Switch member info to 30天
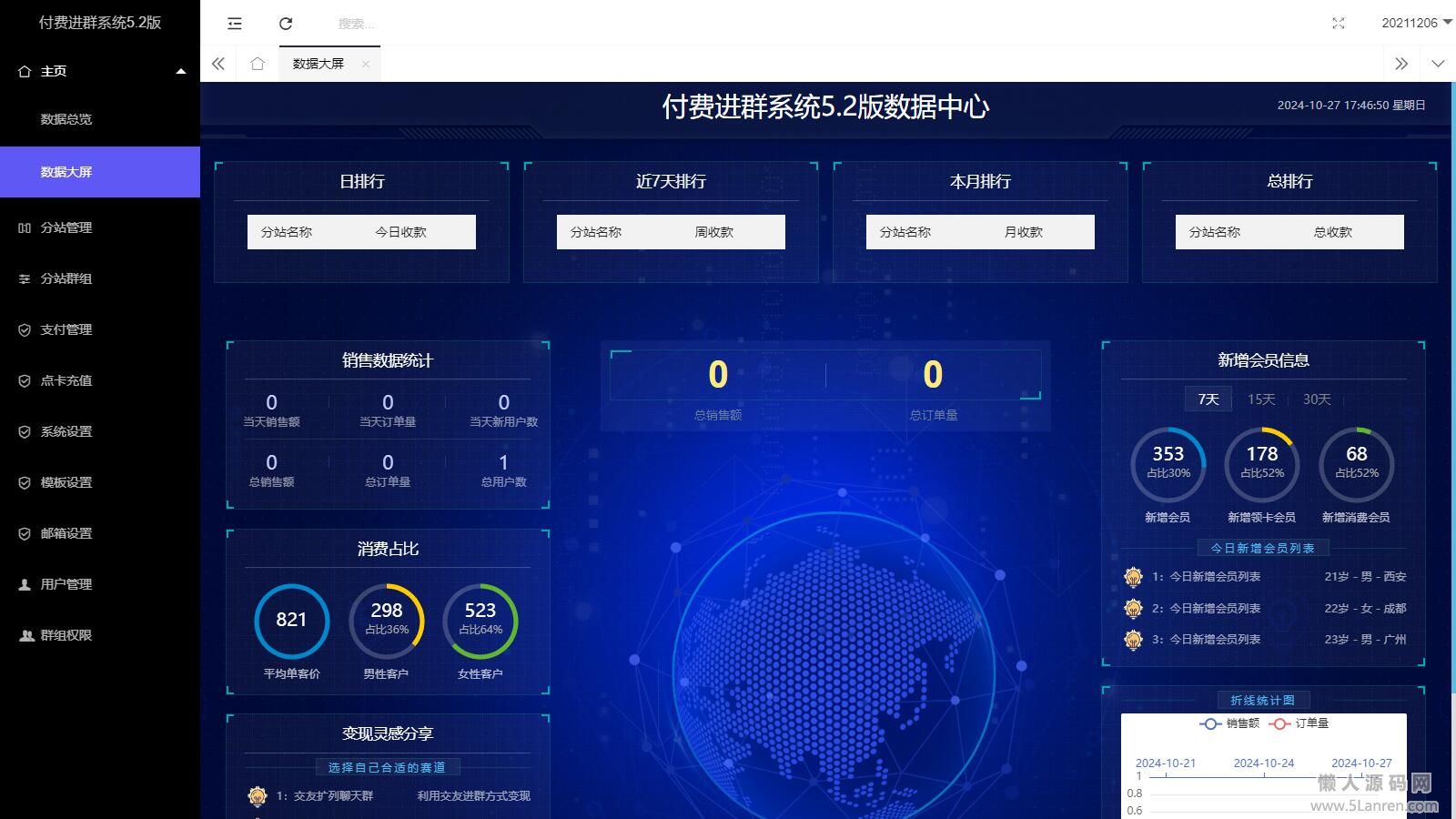 click(x=1316, y=399)
